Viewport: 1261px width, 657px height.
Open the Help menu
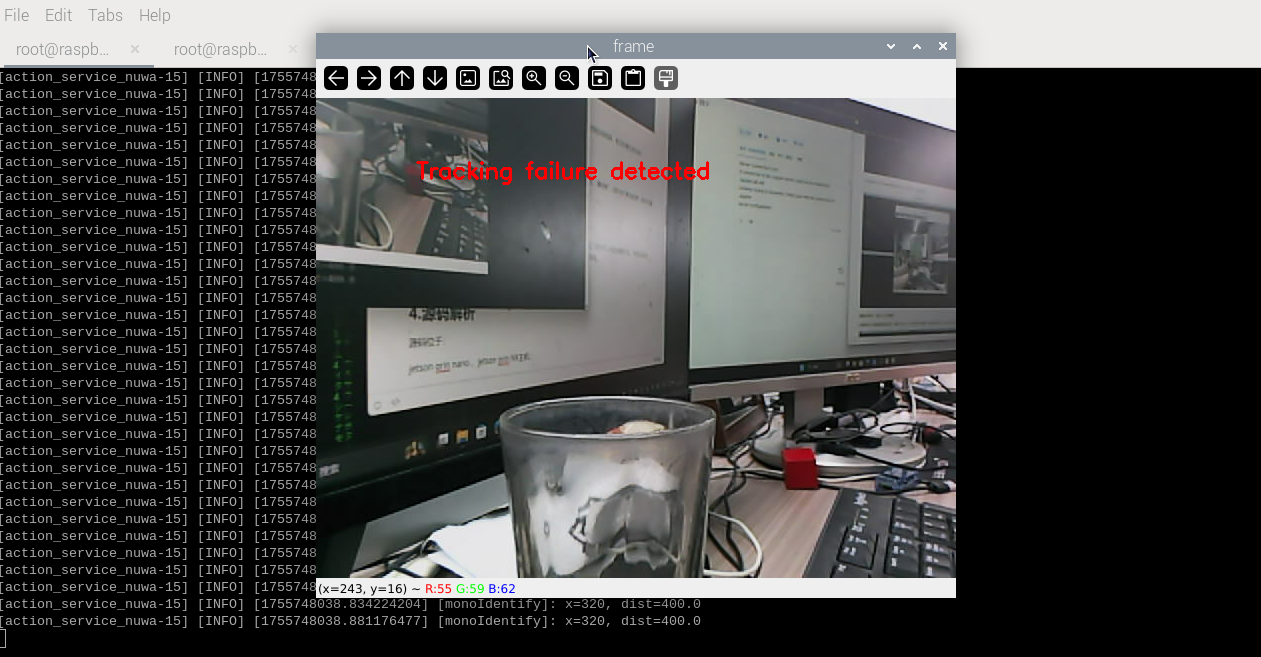[154, 15]
